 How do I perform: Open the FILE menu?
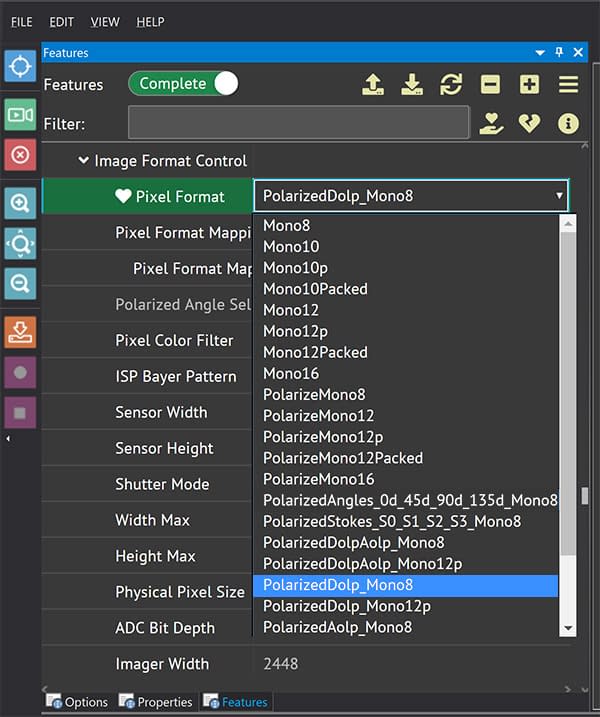21,22
